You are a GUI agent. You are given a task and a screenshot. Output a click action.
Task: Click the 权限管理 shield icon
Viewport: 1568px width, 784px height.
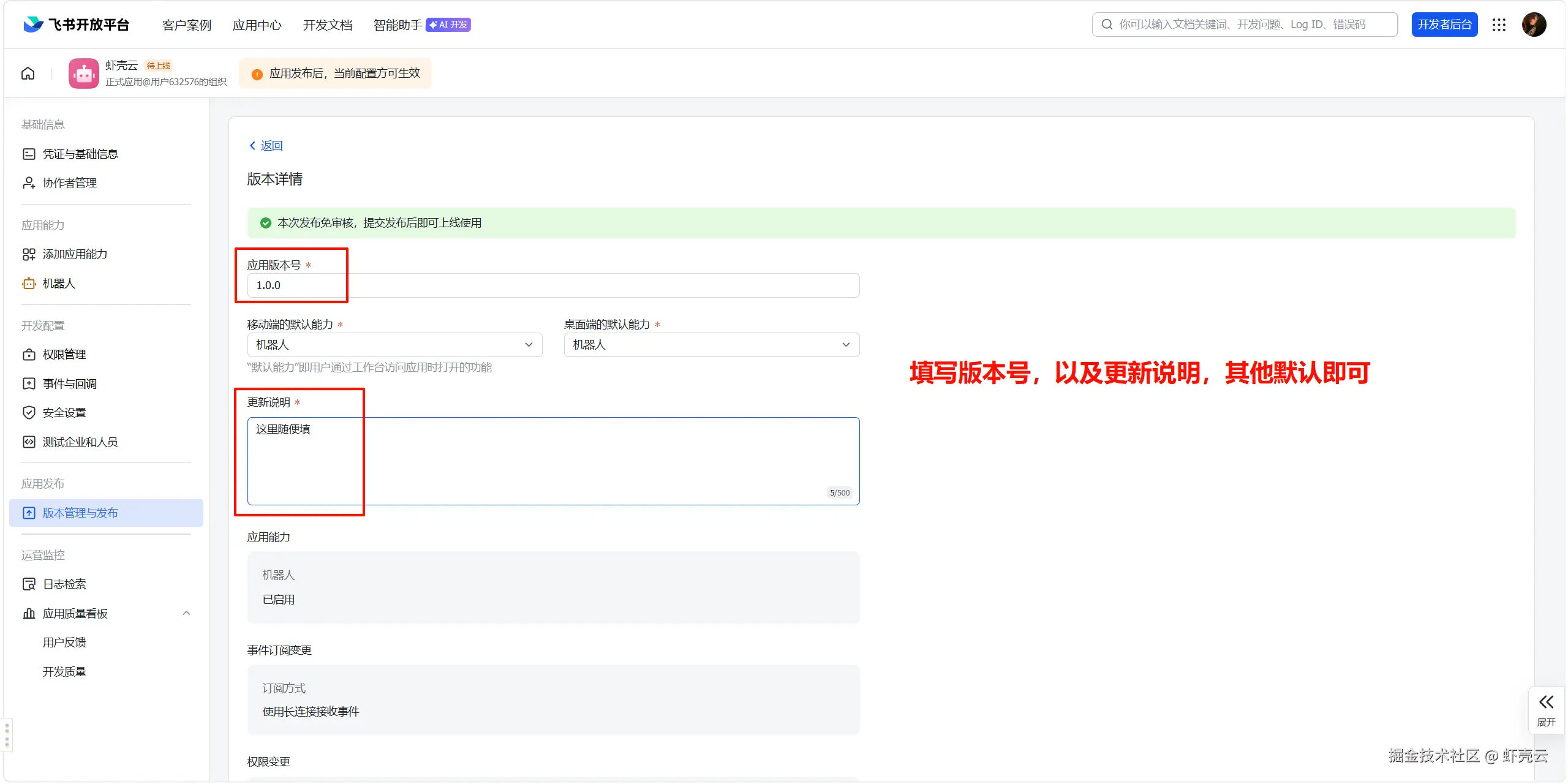pos(29,354)
